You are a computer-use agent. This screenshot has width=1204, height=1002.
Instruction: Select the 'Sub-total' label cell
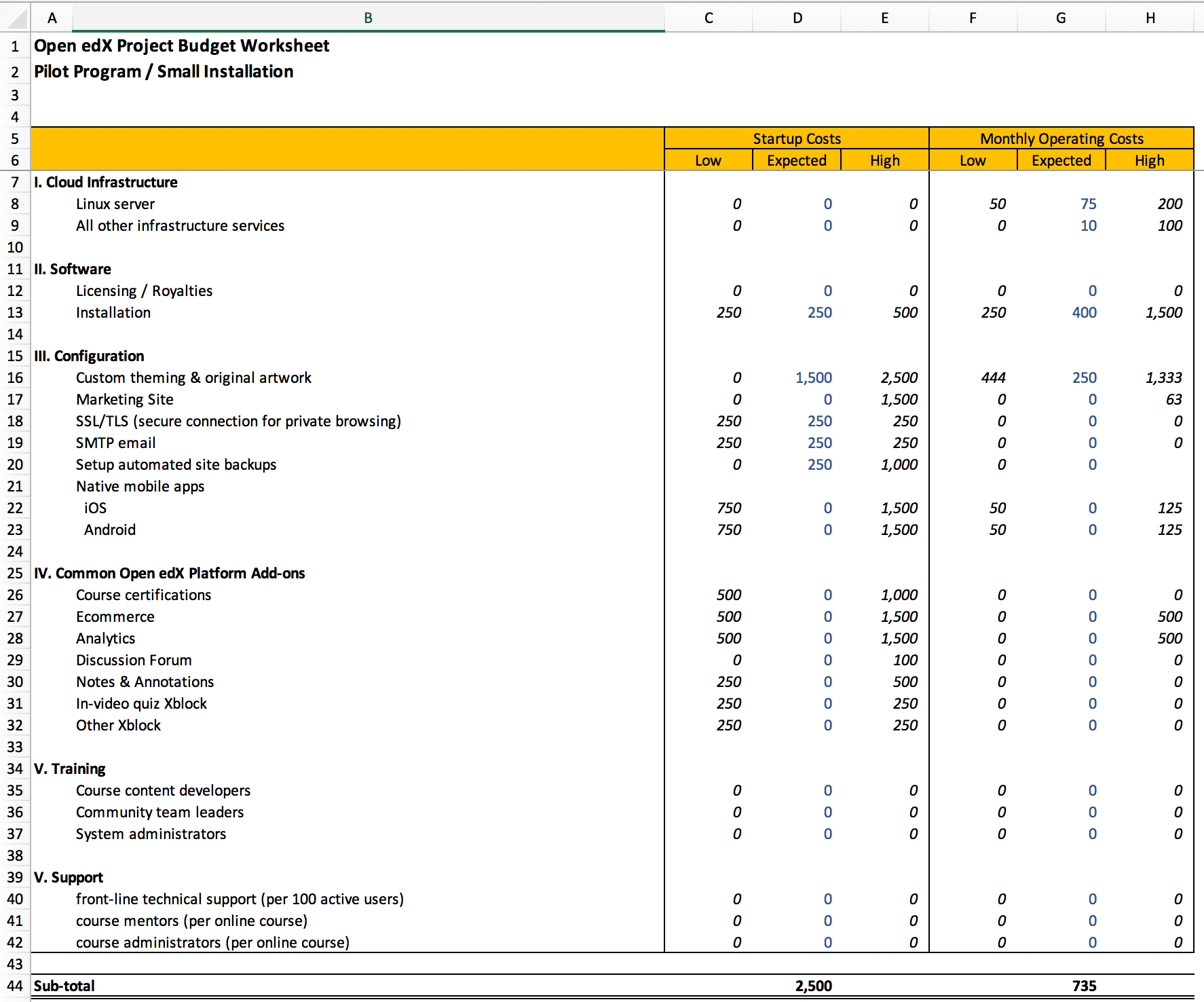(64, 986)
